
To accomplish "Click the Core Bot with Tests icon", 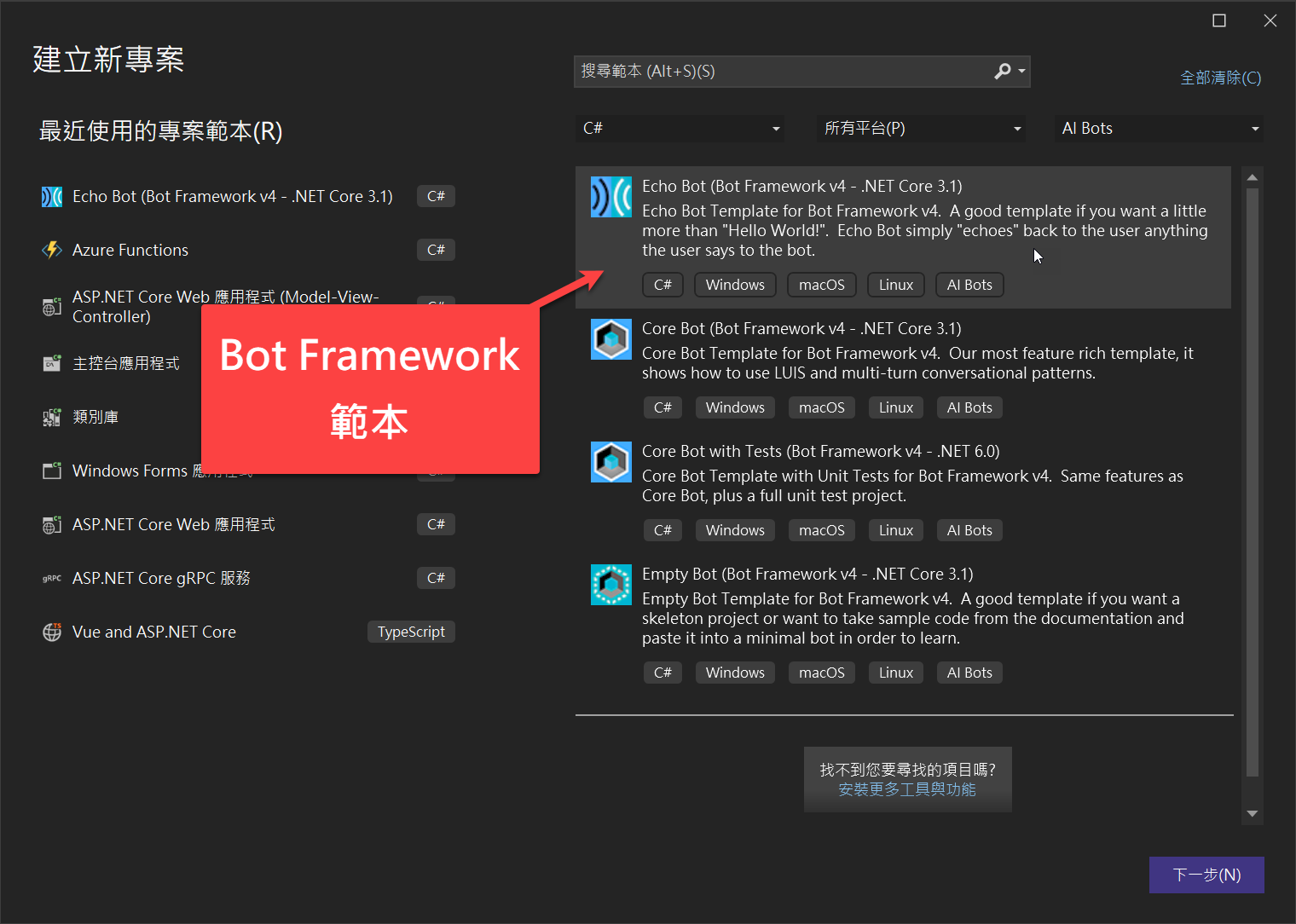I will click(611, 462).
